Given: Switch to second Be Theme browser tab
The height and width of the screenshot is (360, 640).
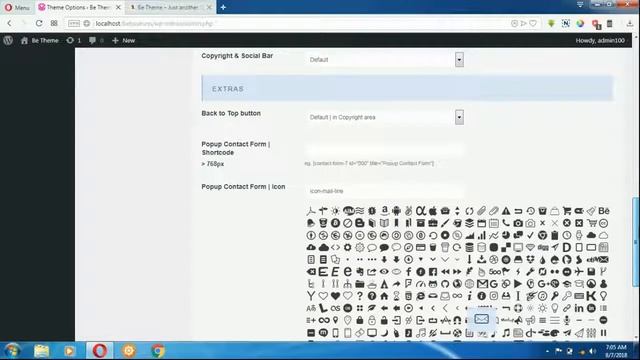Looking at the screenshot, I should point(171,7).
